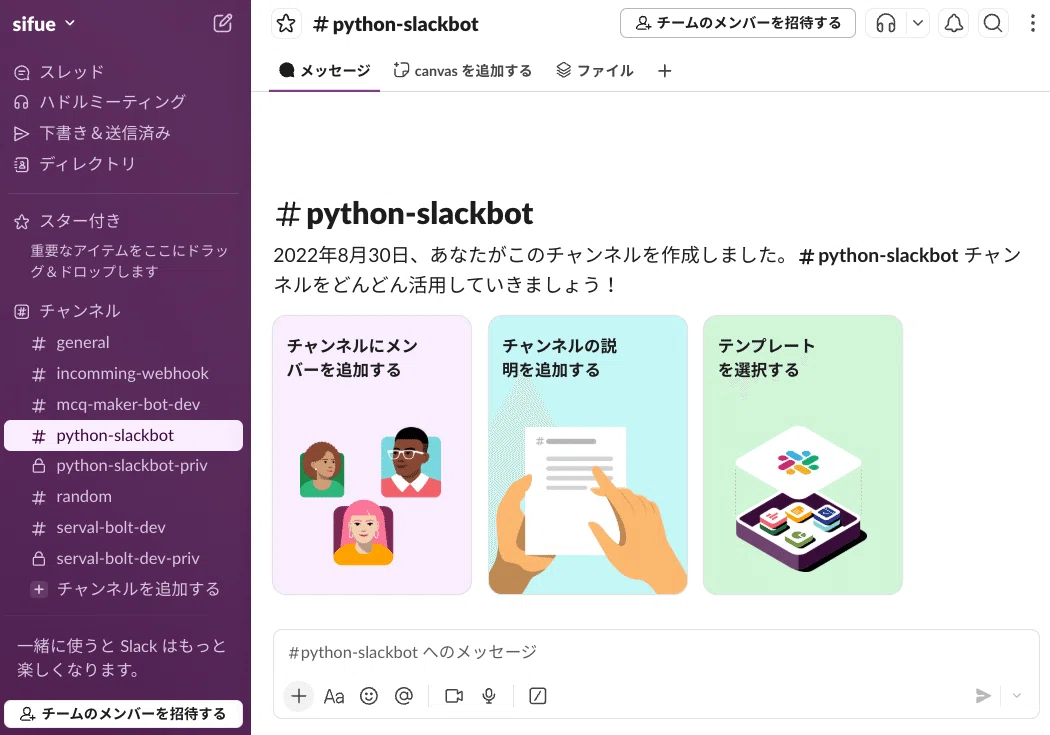Select python-slackbot channel in sidebar
Screen dimensions: 1050x735
coord(123,435)
